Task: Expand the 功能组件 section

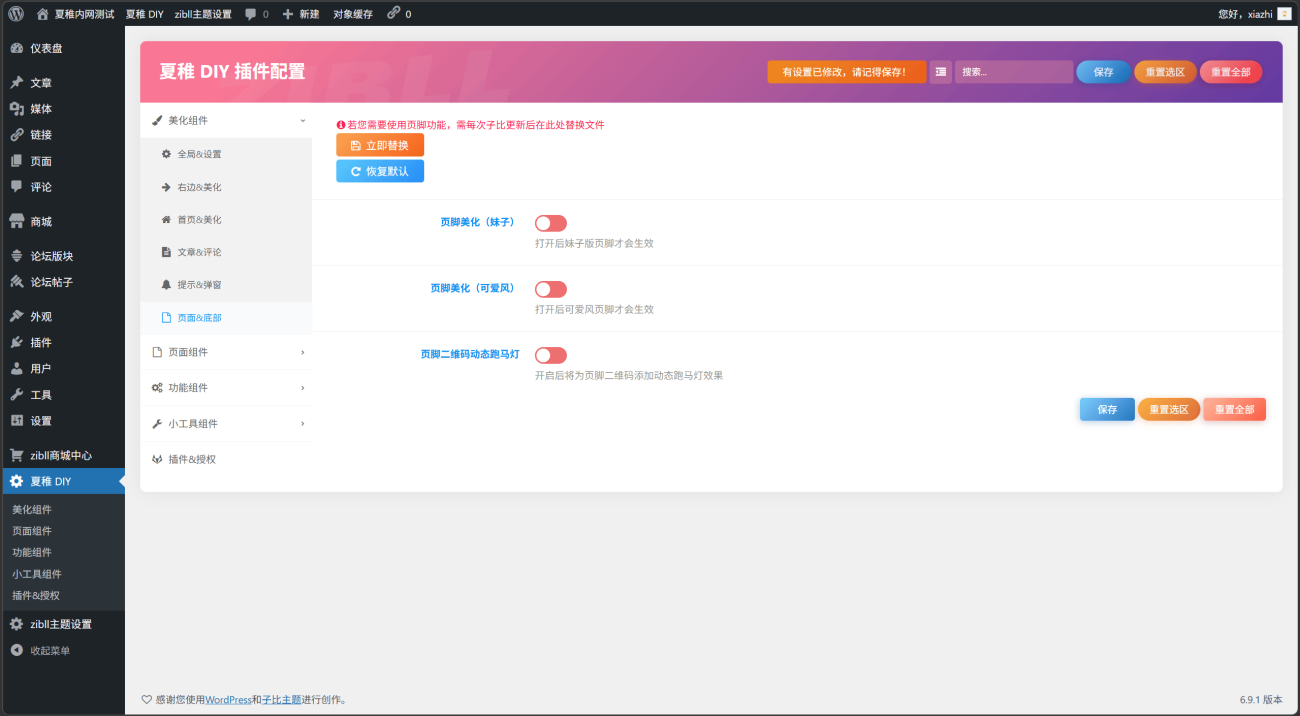Action: (226, 388)
